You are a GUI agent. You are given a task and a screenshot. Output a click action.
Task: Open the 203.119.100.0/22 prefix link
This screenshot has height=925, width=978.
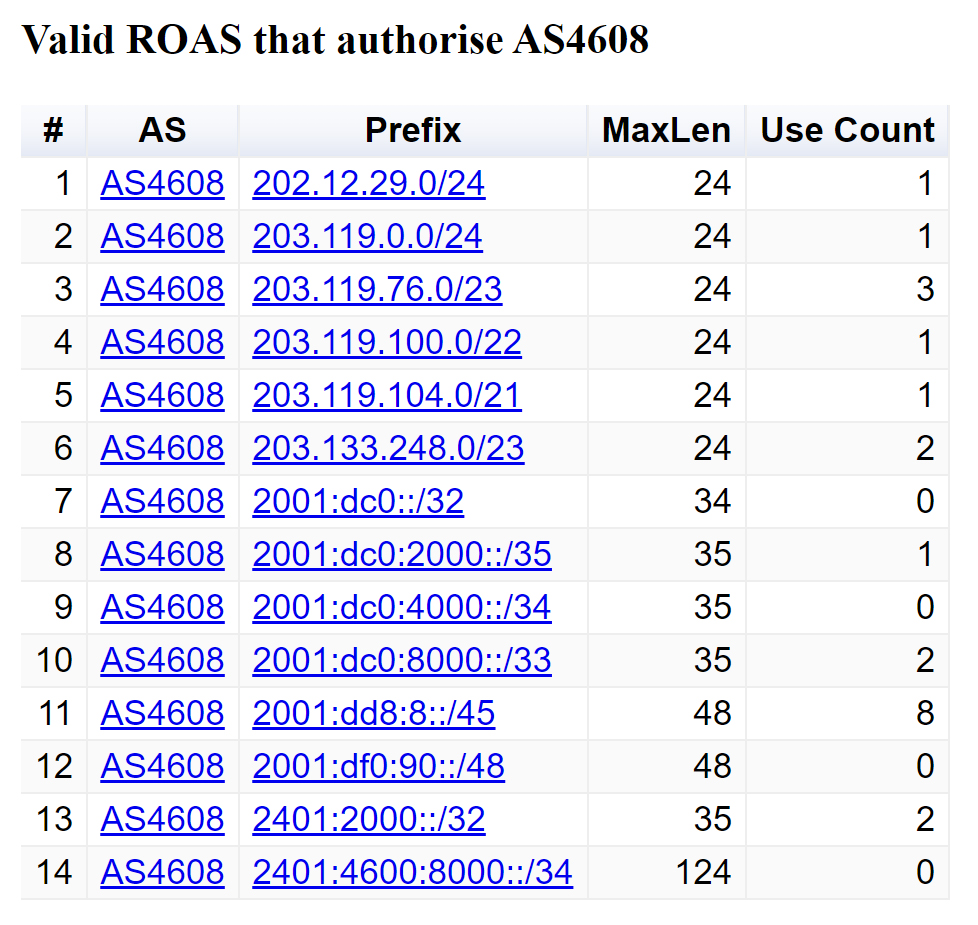386,342
